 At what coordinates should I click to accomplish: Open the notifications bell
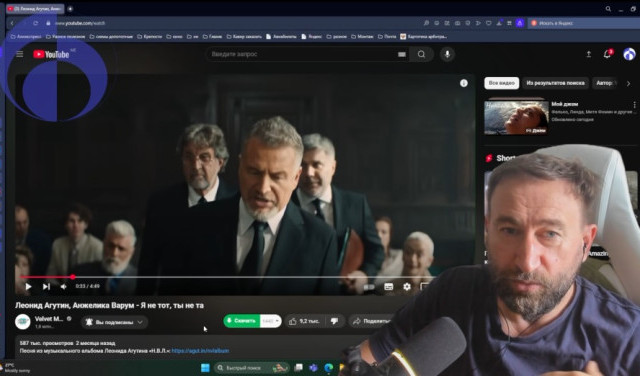pos(607,54)
